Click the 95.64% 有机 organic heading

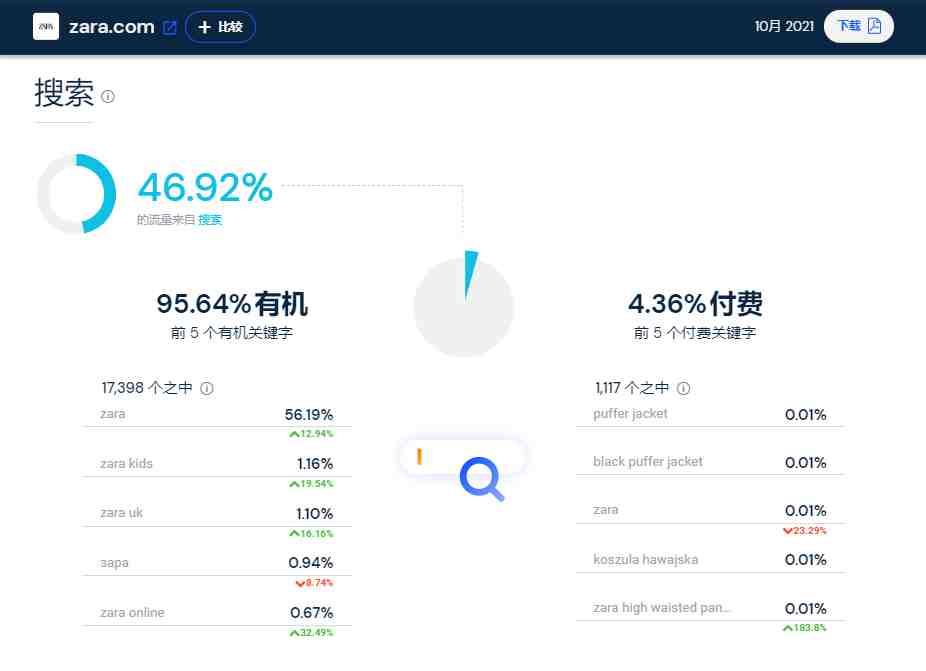232,304
